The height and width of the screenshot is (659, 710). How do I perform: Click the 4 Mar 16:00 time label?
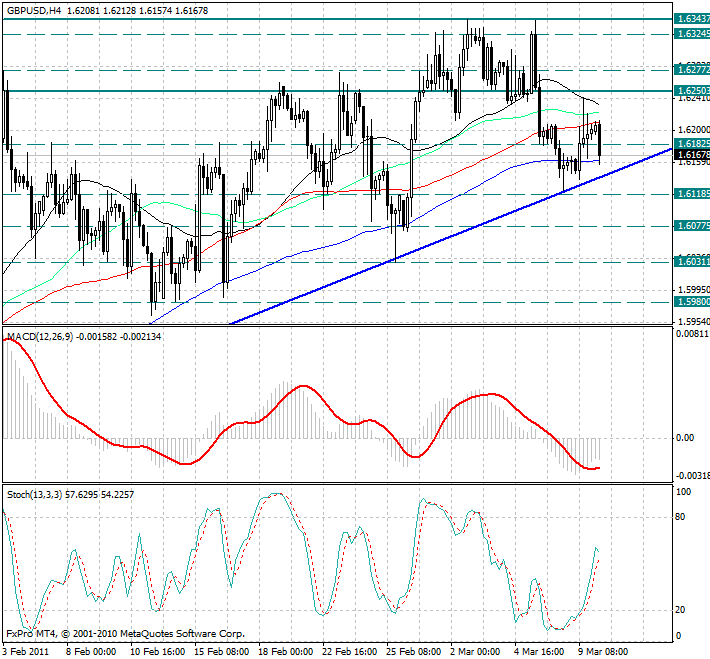pos(540,652)
